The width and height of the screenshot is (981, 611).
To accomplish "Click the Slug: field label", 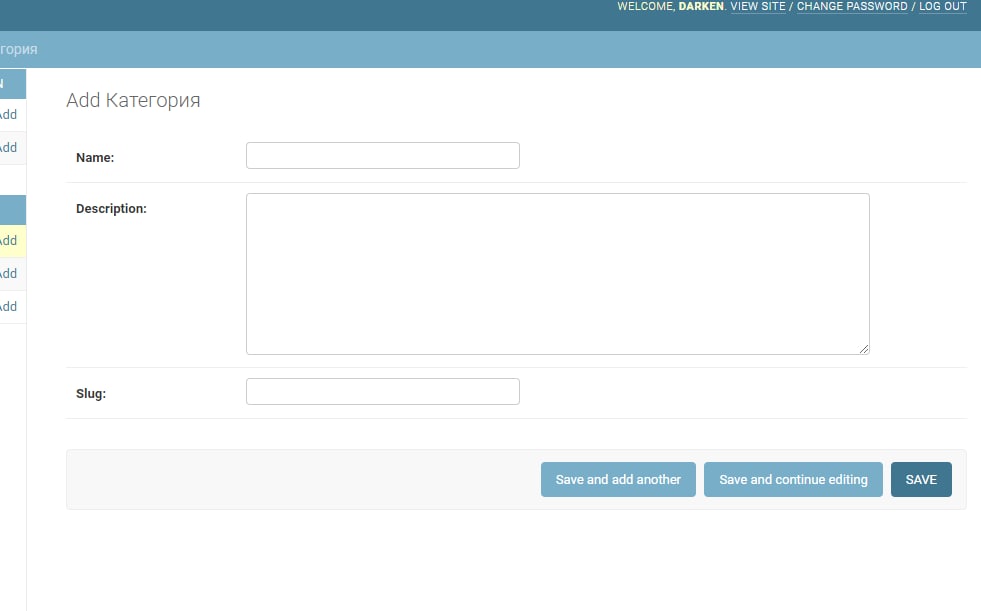I will point(91,394).
